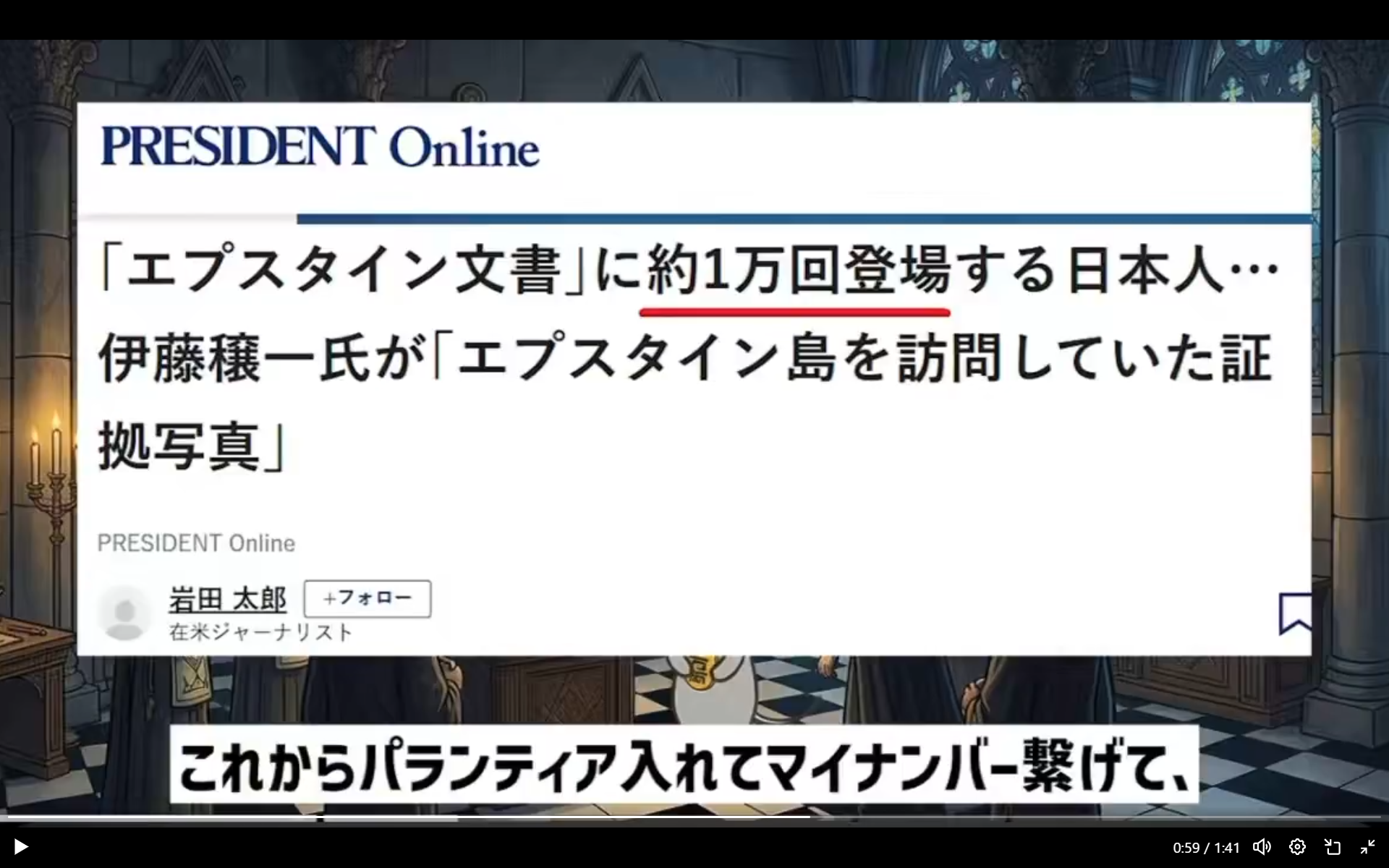The height and width of the screenshot is (868, 1389).
Task: Open the 岩田 太郎 author link
Action: click(x=227, y=599)
